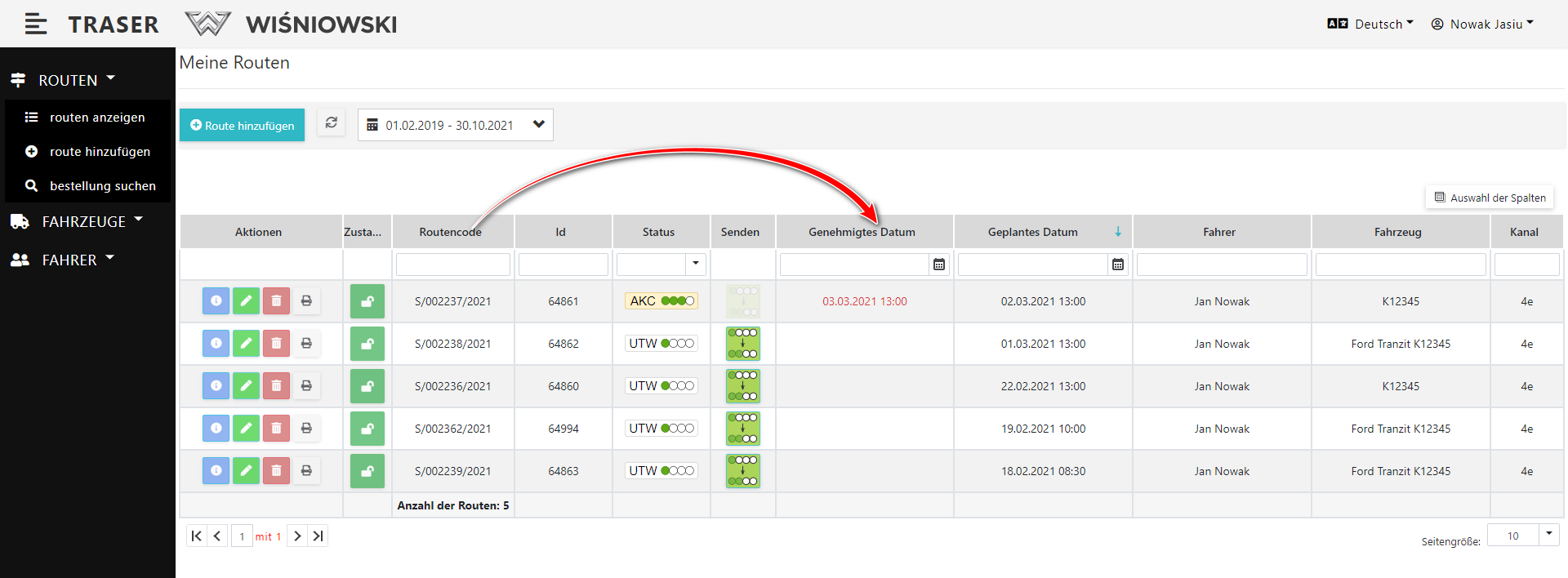Click the Routencode filter input field
The height and width of the screenshot is (578, 1568).
[453, 265]
